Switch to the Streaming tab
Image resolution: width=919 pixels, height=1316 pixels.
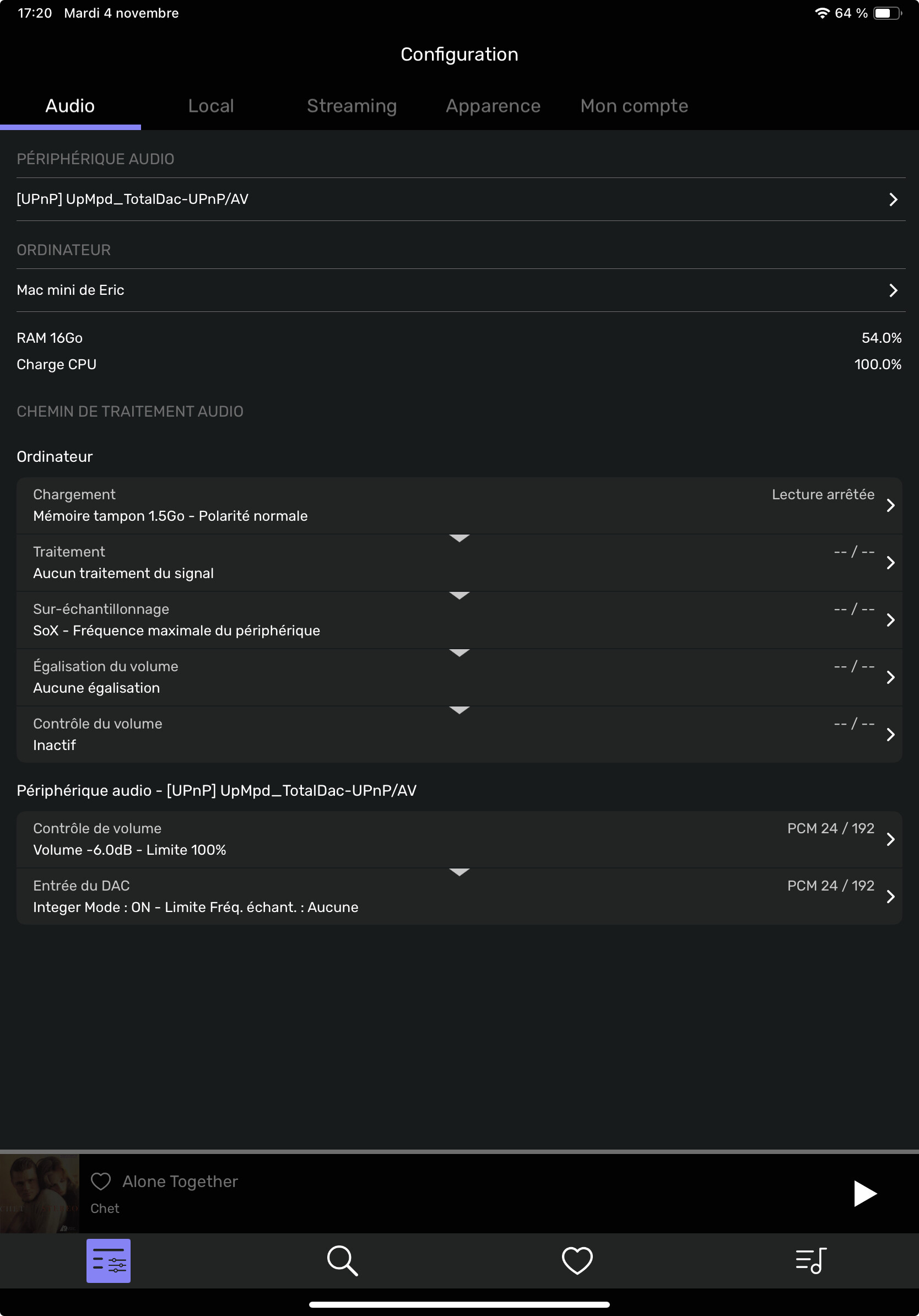(352, 106)
